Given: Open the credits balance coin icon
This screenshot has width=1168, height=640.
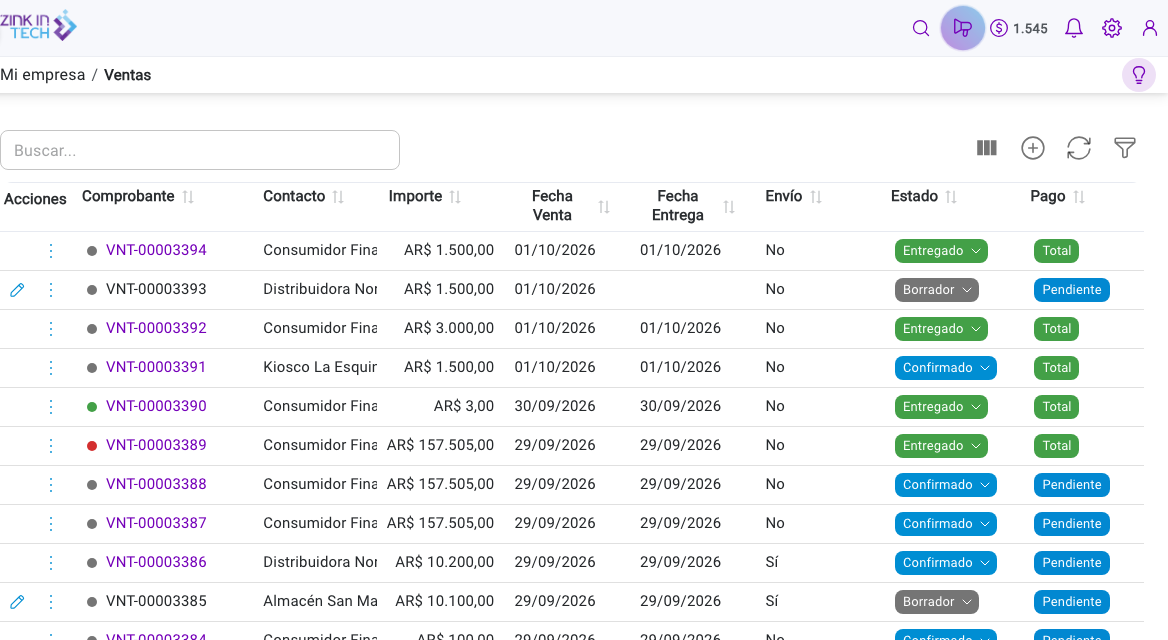Looking at the screenshot, I should coord(999,28).
